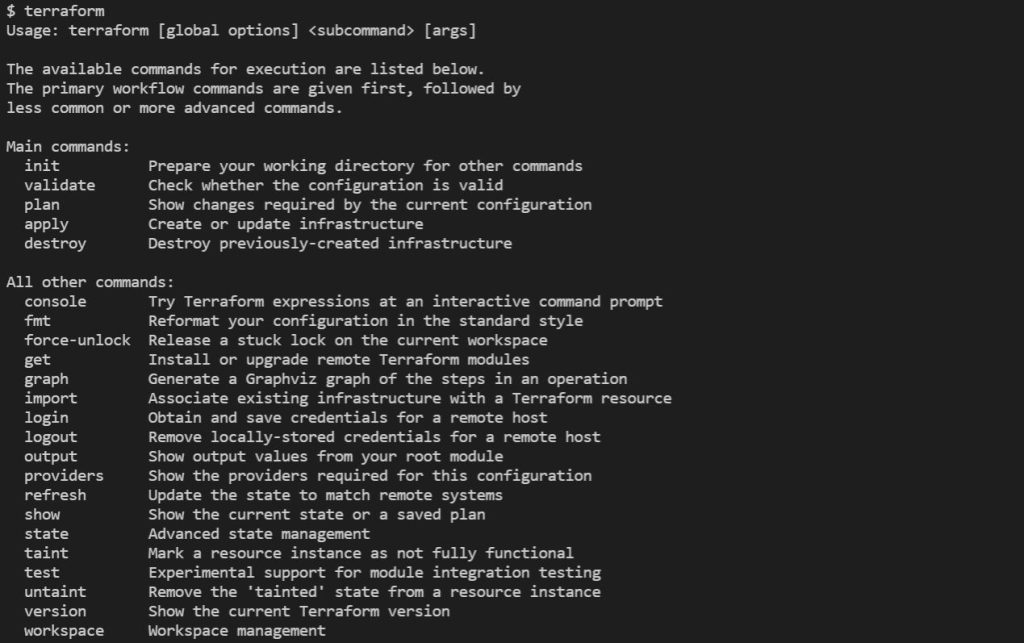
Task: Click the 'untaint' command name
Action: [x=56, y=592]
